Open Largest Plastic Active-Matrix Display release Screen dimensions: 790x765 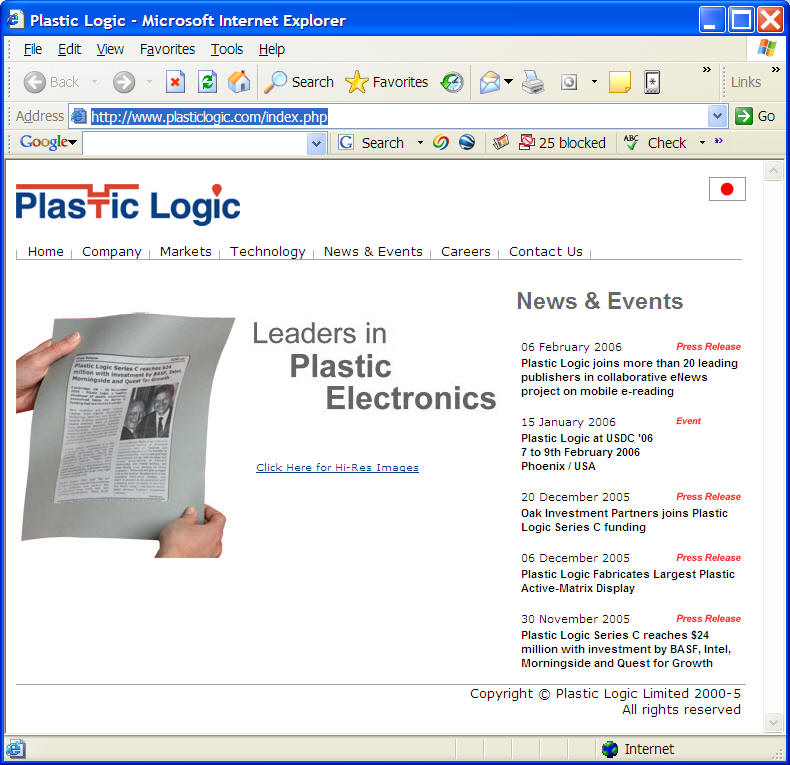[x=628, y=581]
